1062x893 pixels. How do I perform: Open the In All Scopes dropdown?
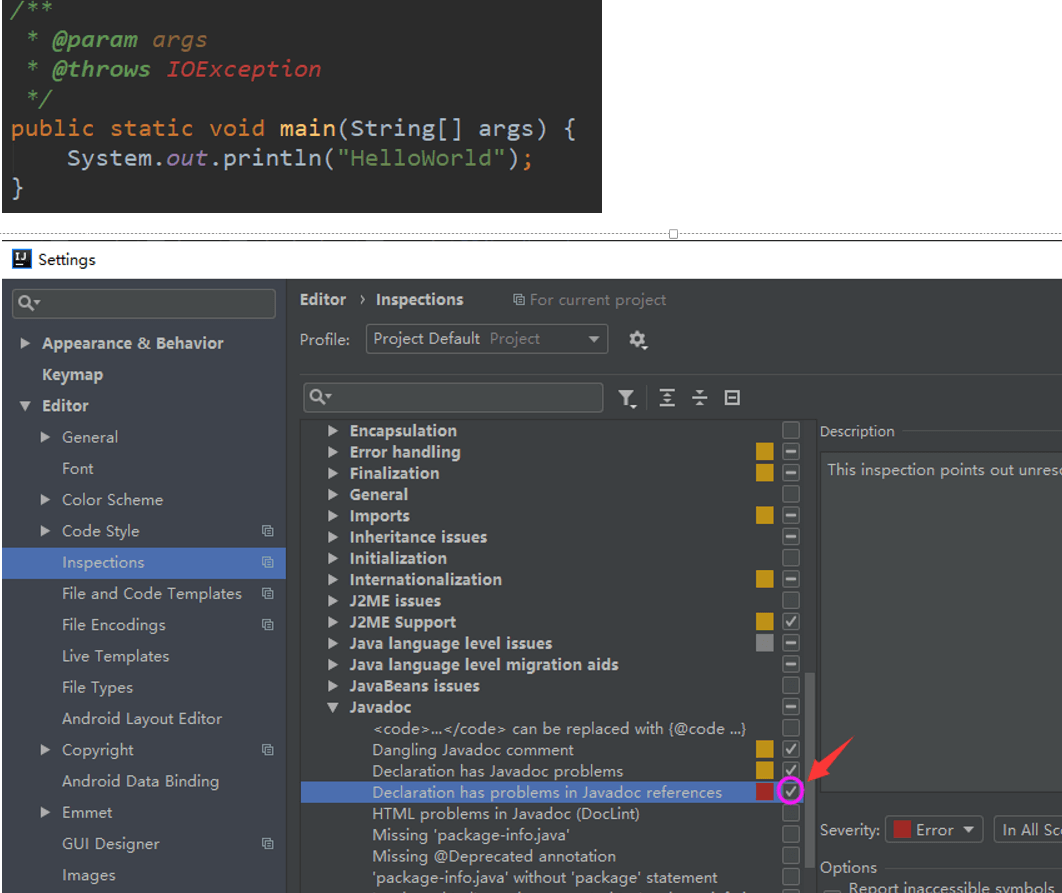pos(1027,830)
